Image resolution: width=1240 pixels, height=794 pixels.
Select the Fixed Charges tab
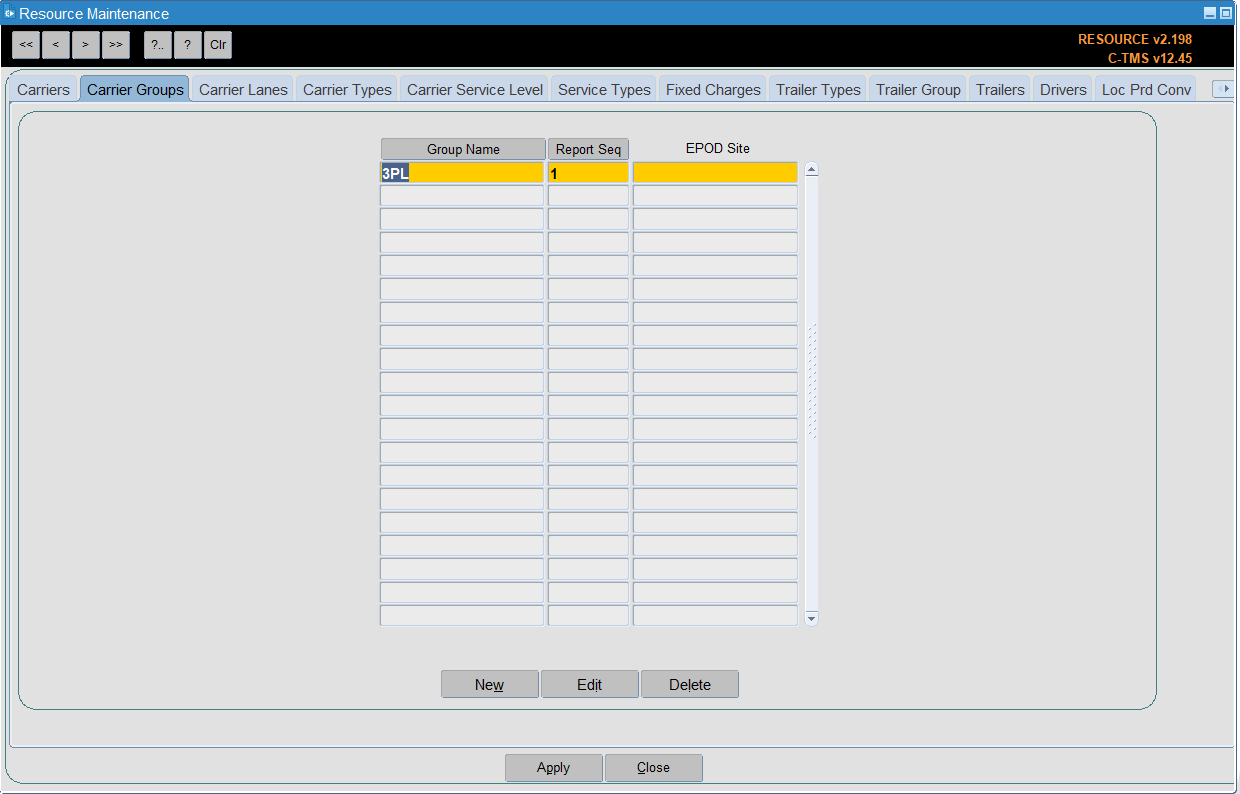713,89
